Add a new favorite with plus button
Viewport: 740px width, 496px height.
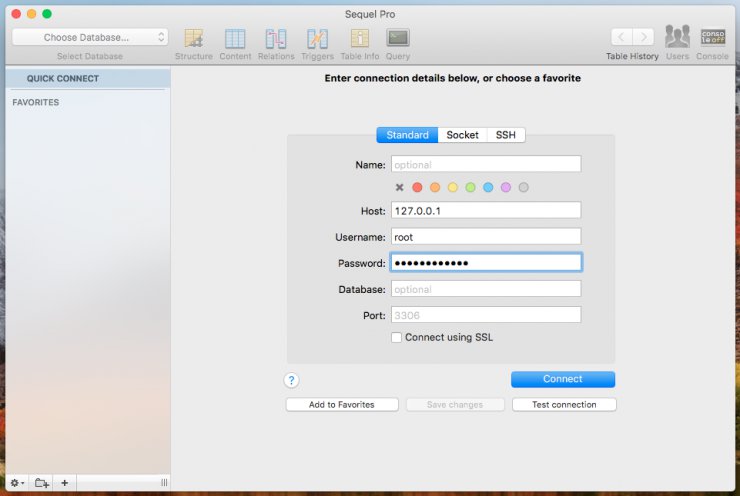click(65, 483)
